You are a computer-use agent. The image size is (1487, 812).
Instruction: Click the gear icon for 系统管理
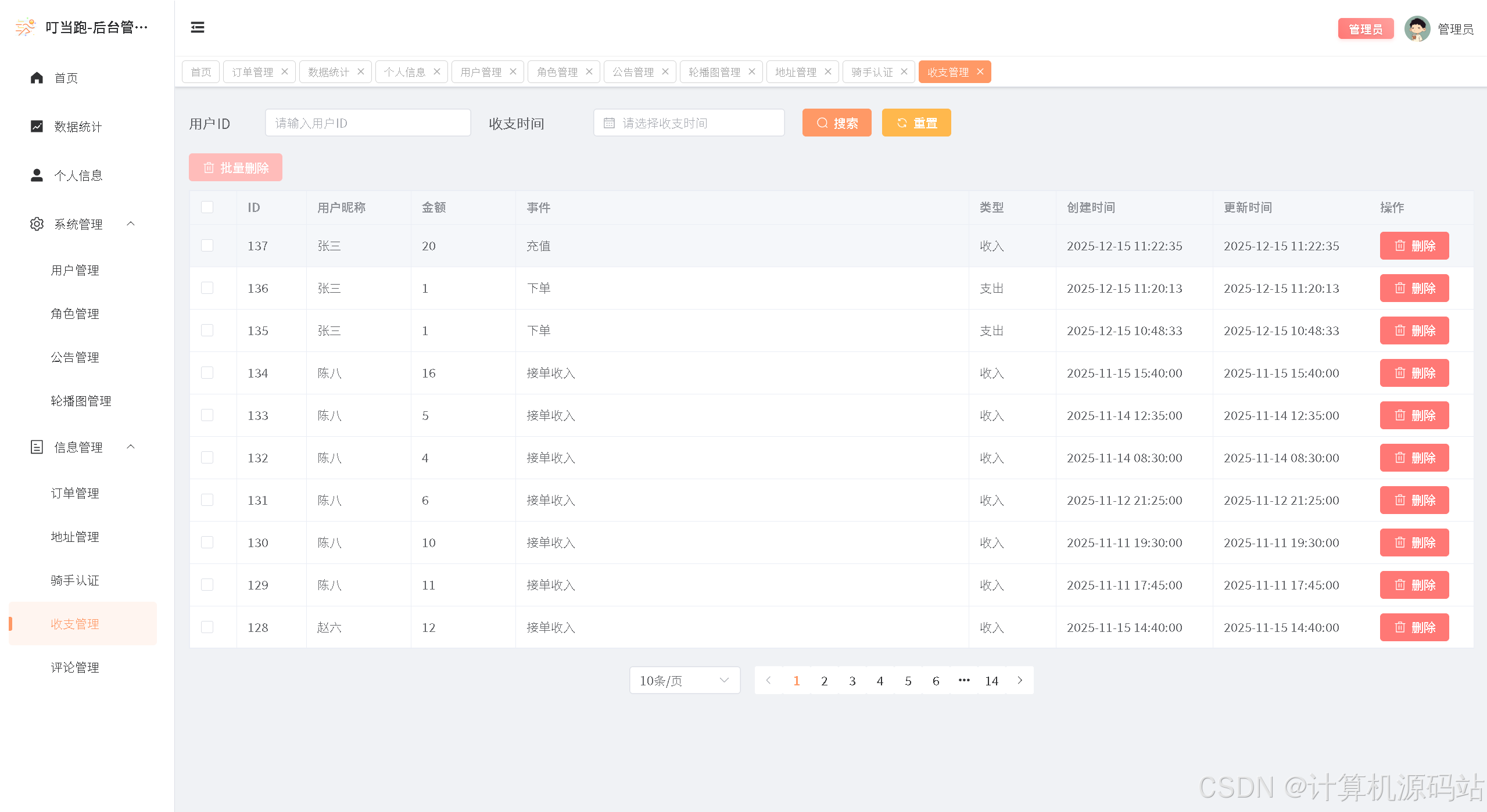click(x=37, y=224)
